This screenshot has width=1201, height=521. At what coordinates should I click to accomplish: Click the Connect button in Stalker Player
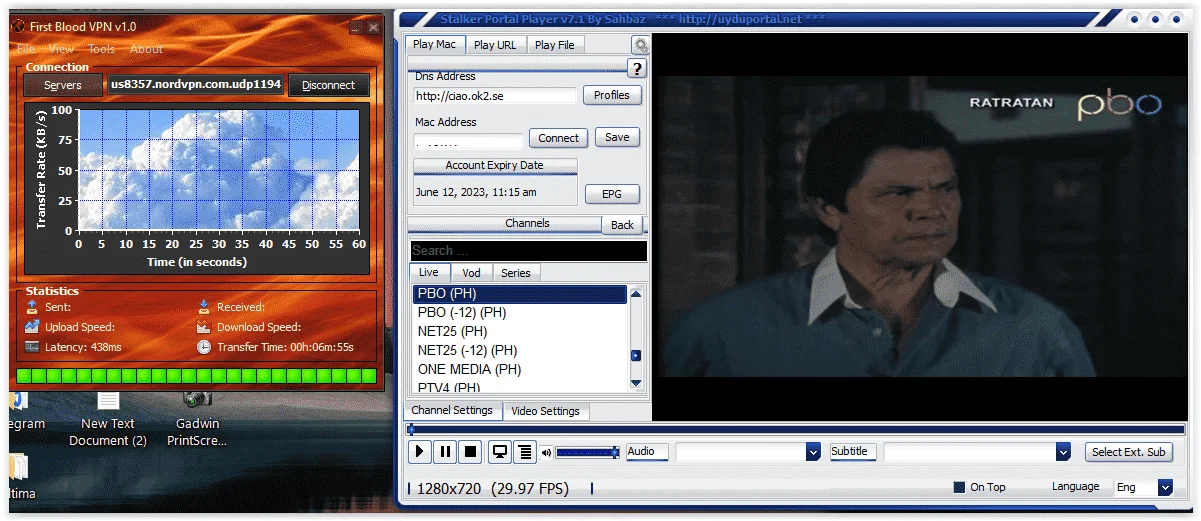(559, 138)
